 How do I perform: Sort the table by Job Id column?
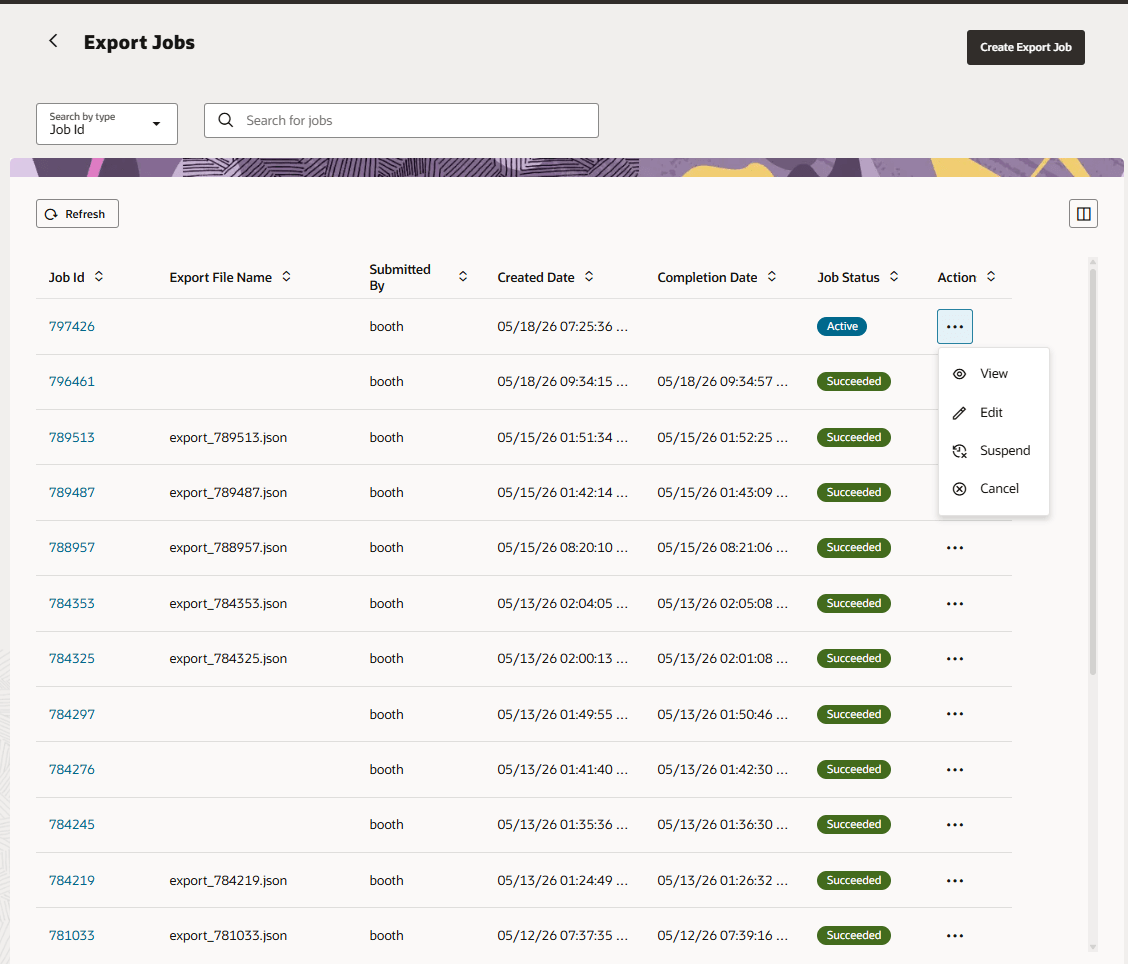pyautogui.click(x=99, y=277)
